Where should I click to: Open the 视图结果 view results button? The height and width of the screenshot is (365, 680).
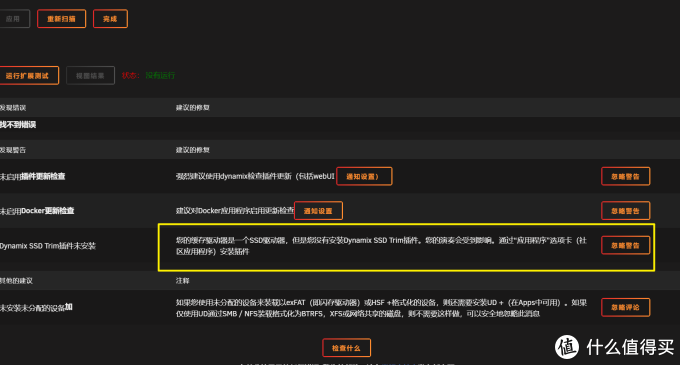[90, 75]
